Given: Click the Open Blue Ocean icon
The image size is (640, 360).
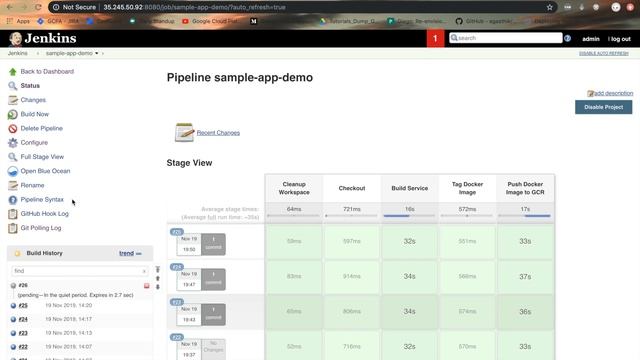Looking at the screenshot, I should point(13,171).
